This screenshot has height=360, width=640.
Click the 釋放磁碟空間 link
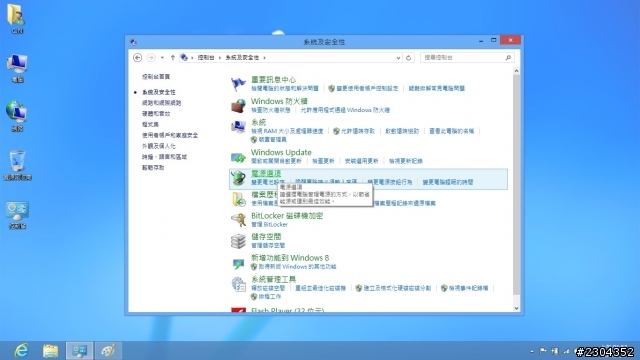click(x=268, y=288)
